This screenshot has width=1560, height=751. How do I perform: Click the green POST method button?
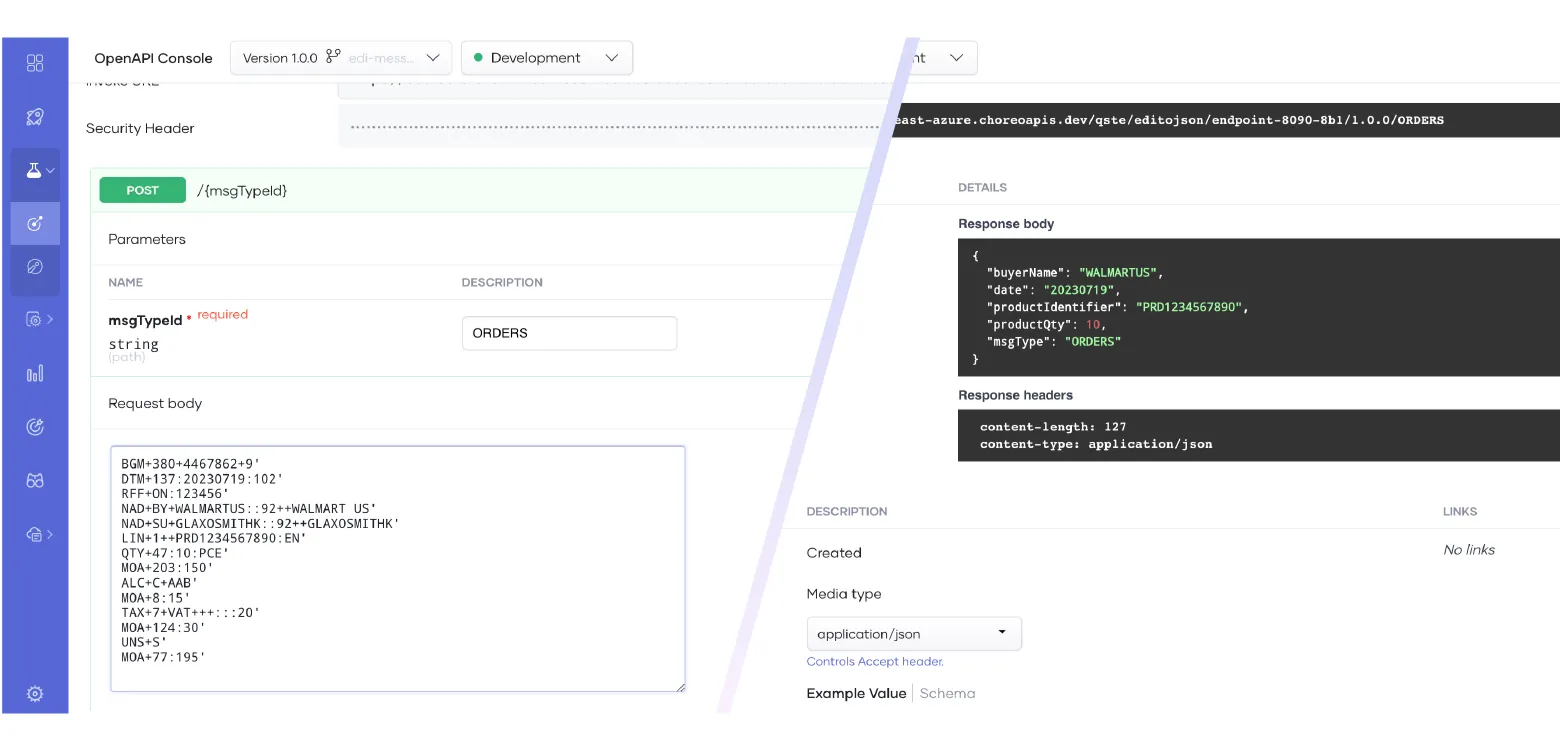[x=143, y=190]
